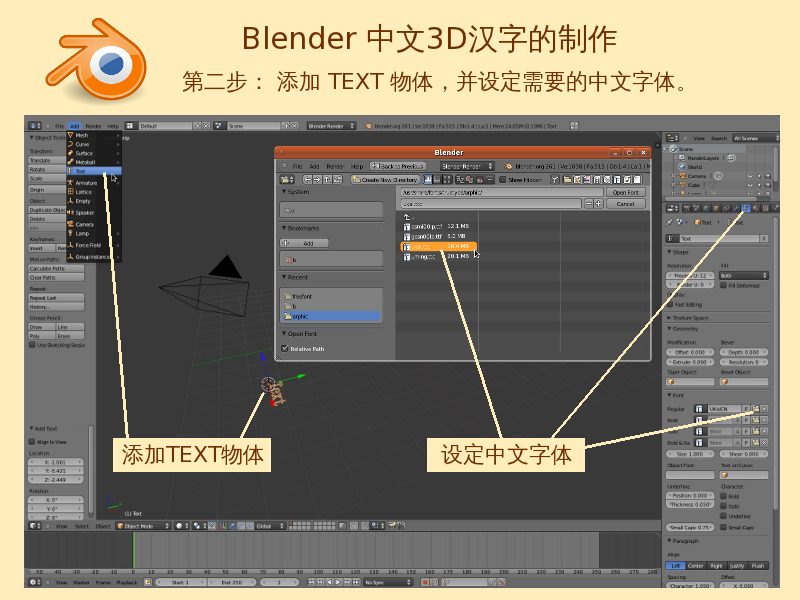Open the Render menu in the main header
This screenshot has height=600, width=800.
[x=93, y=126]
